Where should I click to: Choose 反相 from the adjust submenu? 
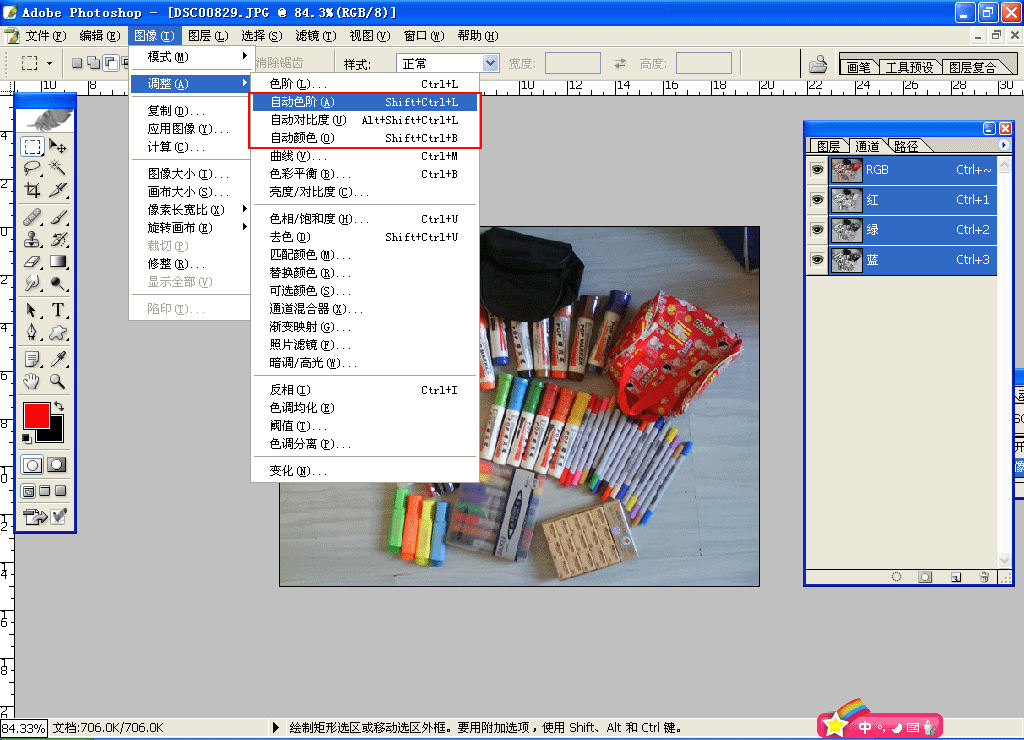[364, 390]
